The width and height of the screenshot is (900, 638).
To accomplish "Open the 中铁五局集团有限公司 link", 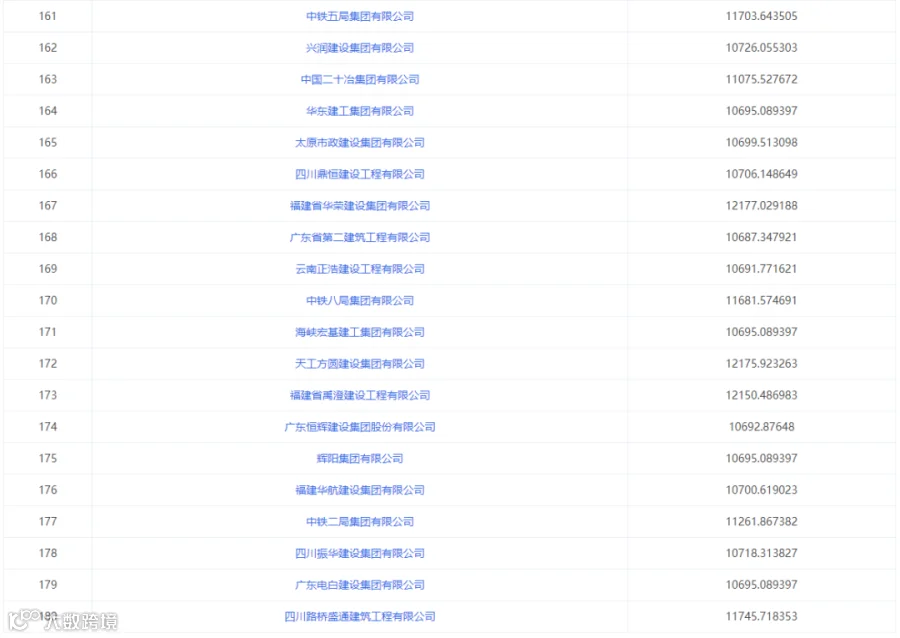I will pyautogui.click(x=360, y=16).
